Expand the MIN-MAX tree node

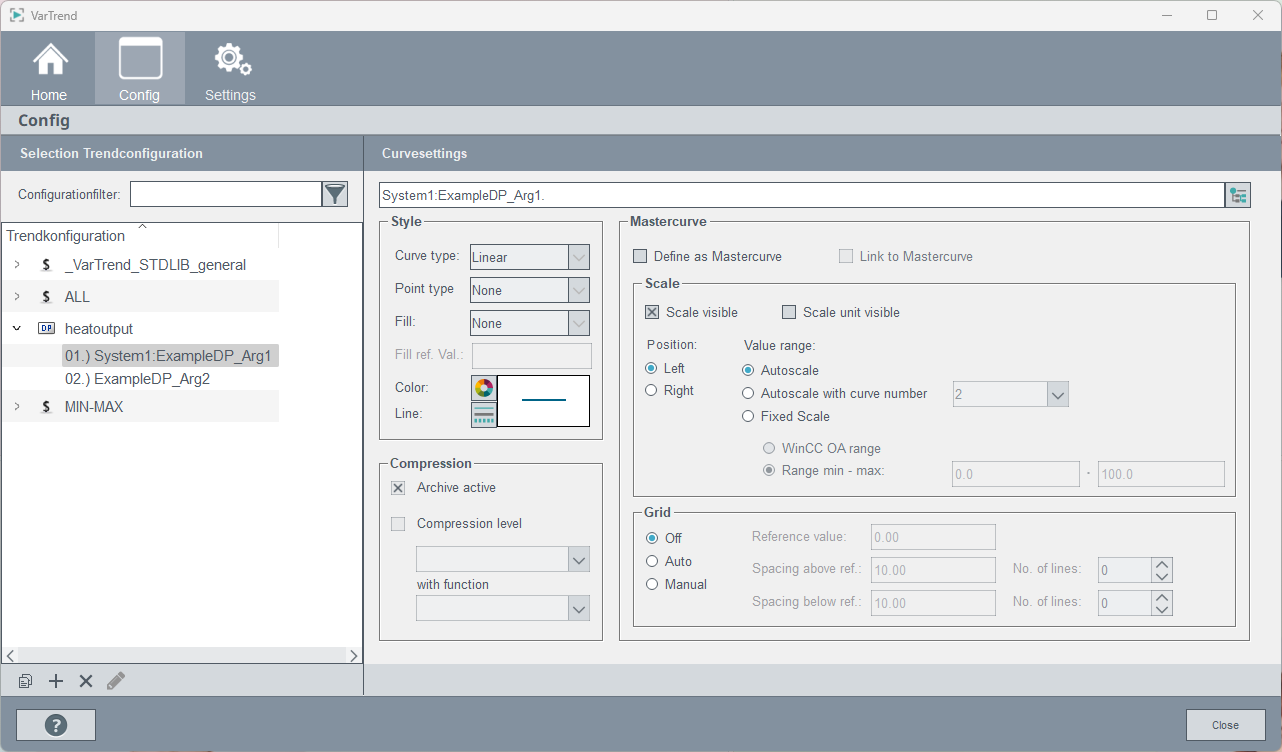click(16, 407)
